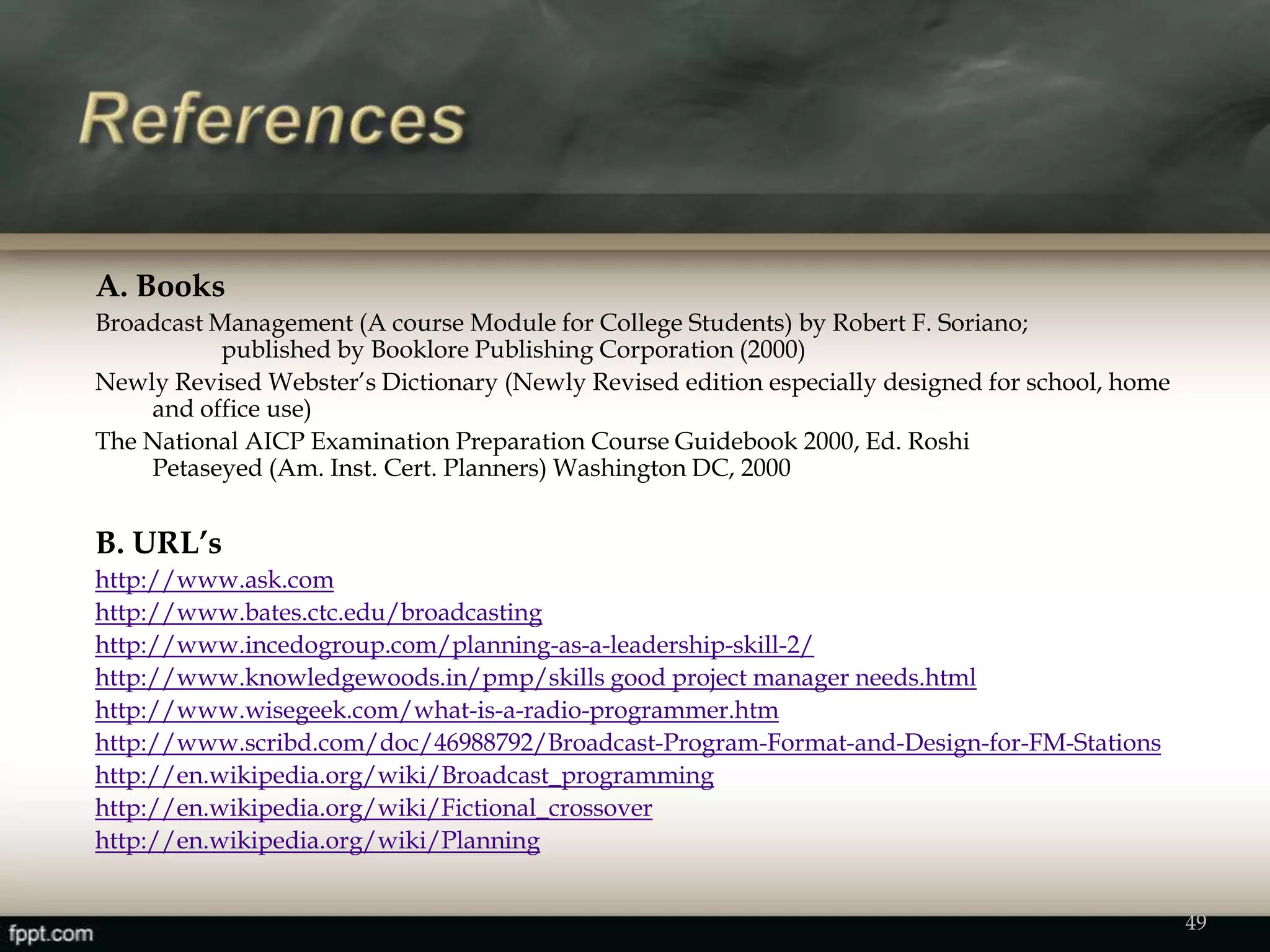Open the Wikipedia Planning link

click(x=317, y=840)
